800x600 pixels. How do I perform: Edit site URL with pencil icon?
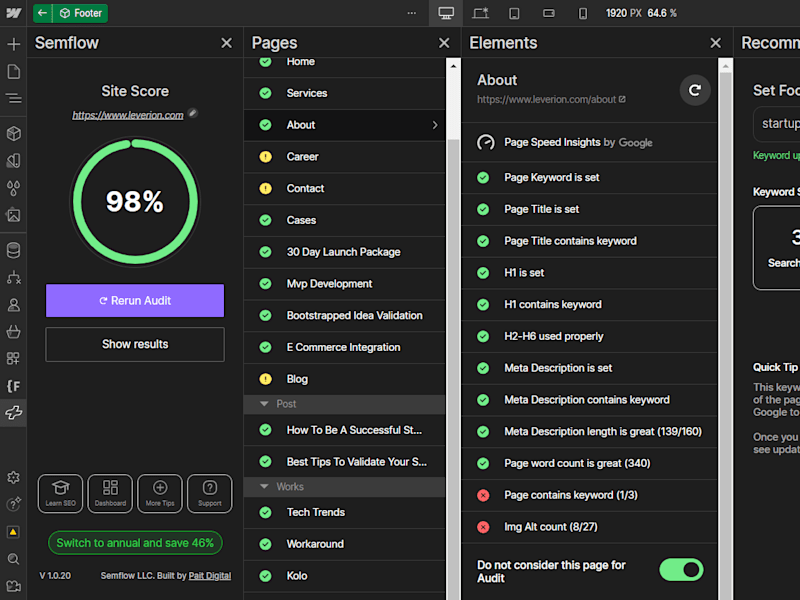click(x=193, y=113)
